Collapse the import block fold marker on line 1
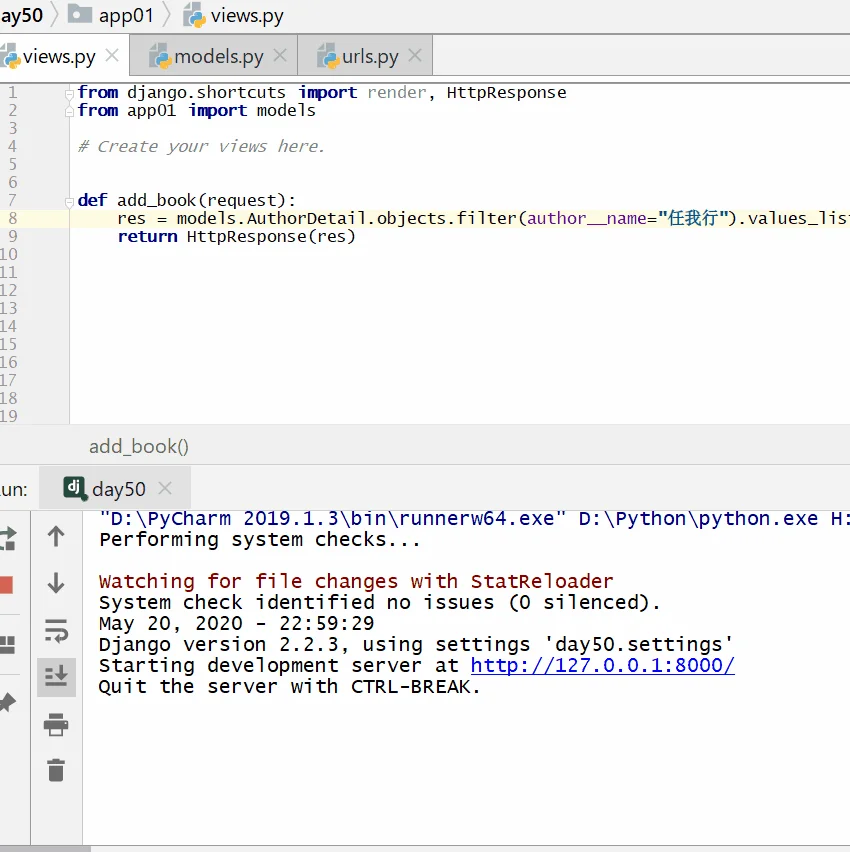Image resolution: width=850 pixels, height=852 pixels. click(69, 93)
